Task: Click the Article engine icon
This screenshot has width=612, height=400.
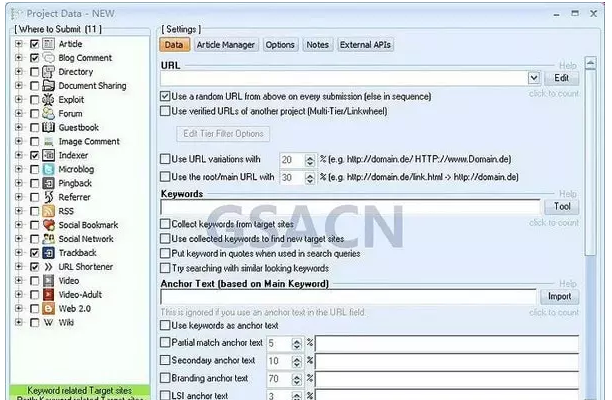Action: pos(48,44)
